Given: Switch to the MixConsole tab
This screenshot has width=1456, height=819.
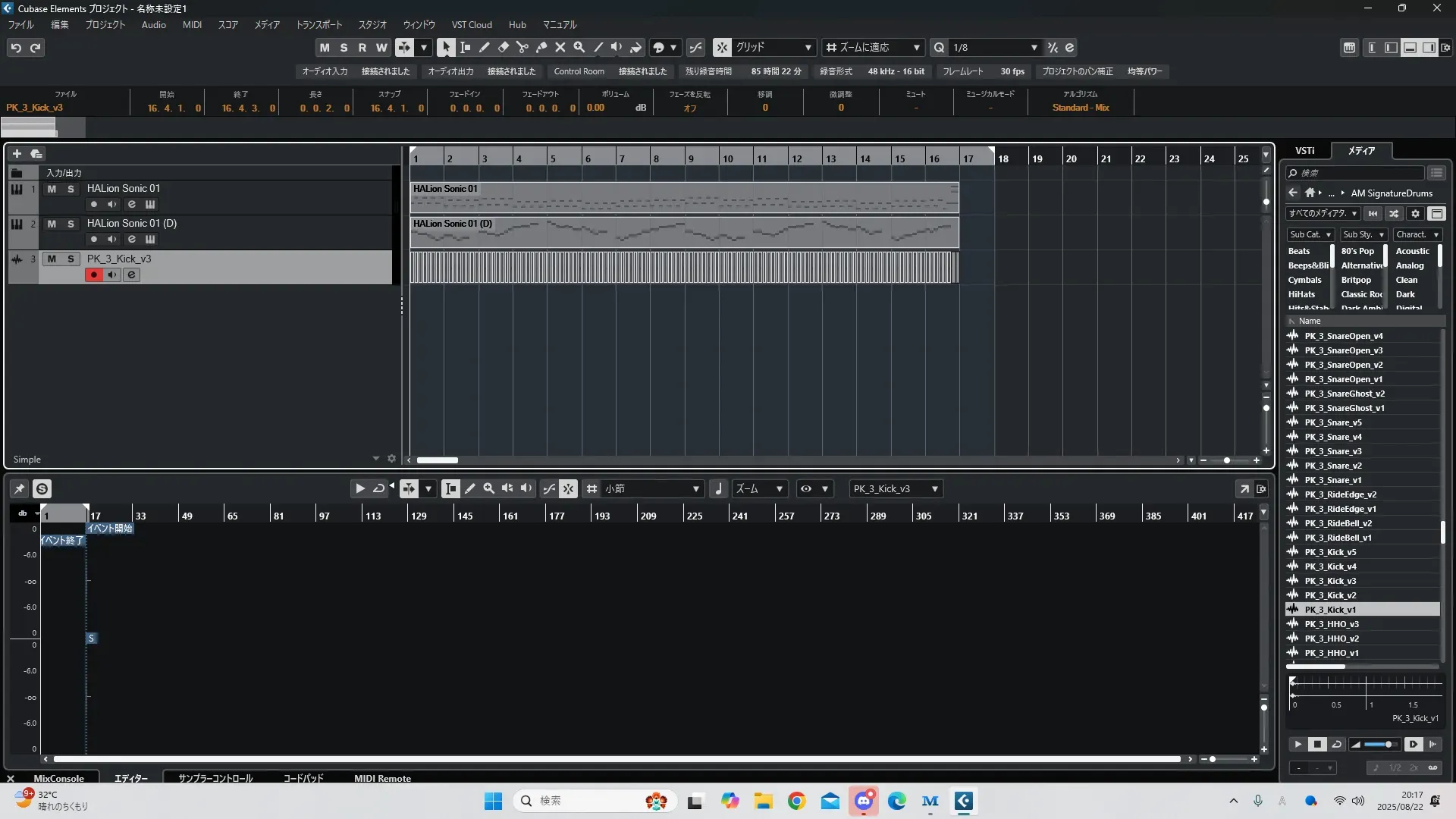Looking at the screenshot, I should 58,778.
